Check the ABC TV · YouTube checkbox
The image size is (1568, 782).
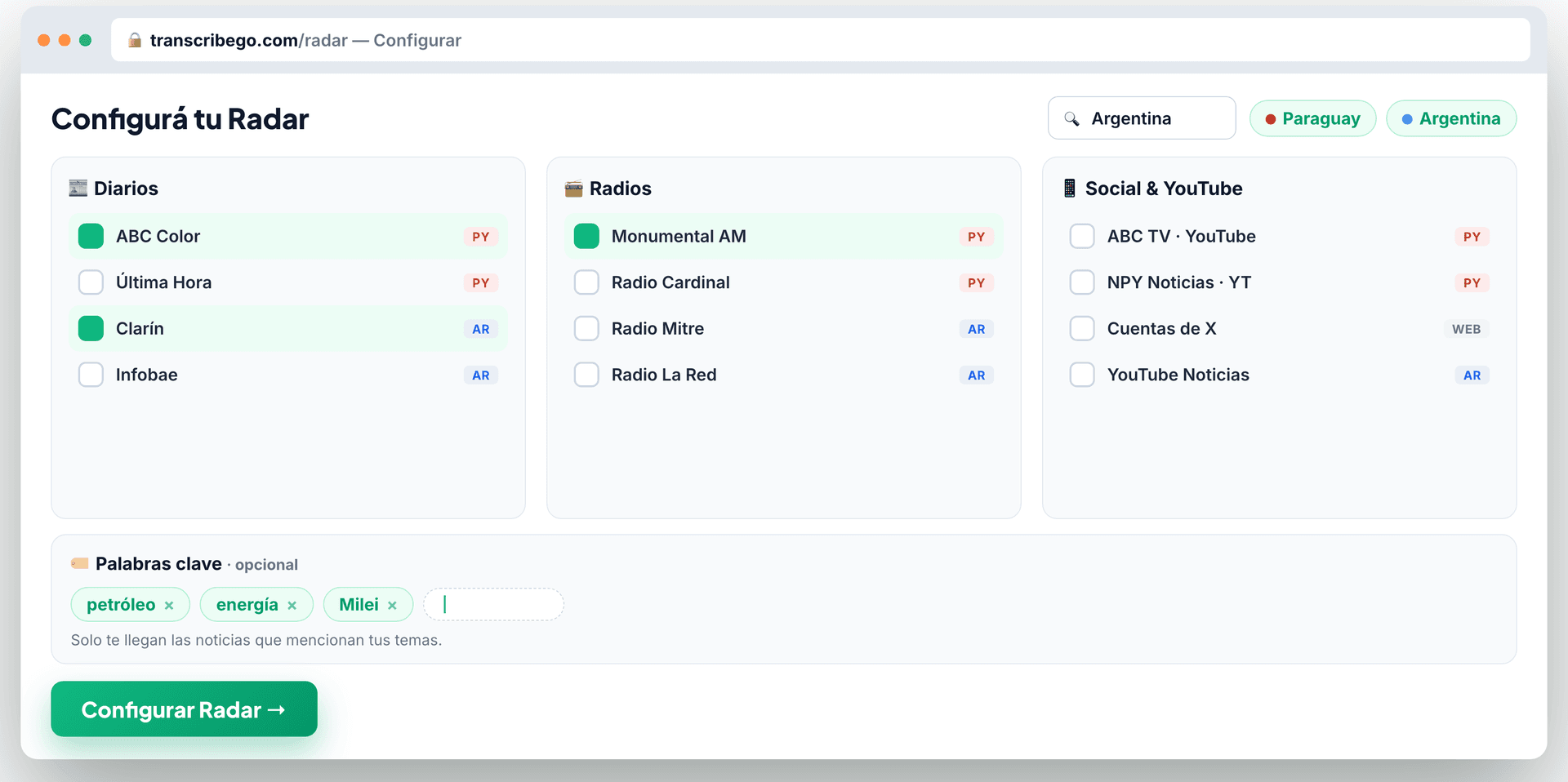[x=1082, y=236]
